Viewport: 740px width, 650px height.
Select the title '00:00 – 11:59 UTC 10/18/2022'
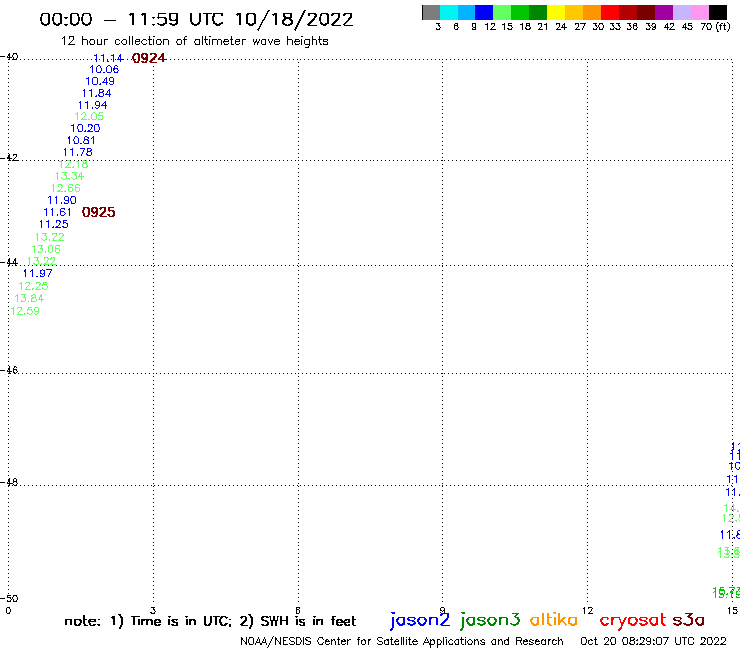[196, 19]
